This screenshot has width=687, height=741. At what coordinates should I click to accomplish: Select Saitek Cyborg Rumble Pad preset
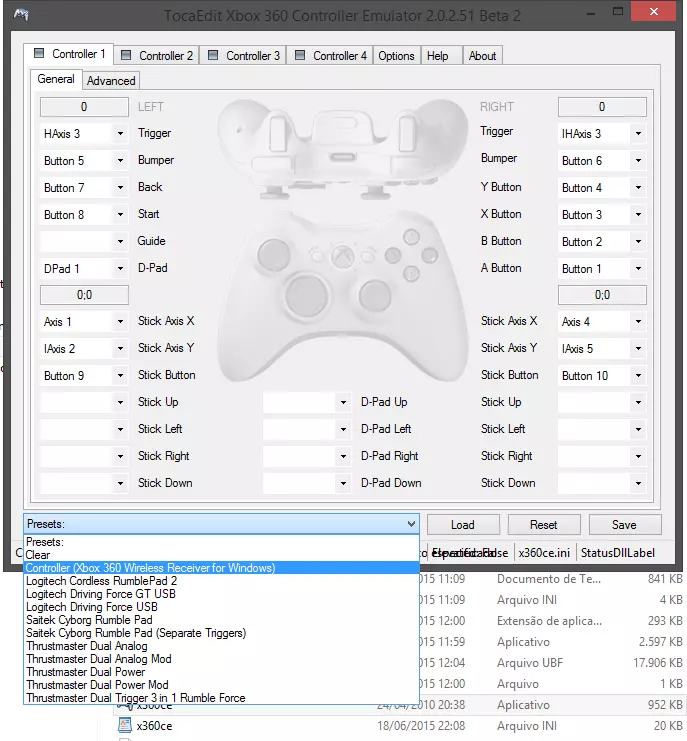click(221, 620)
